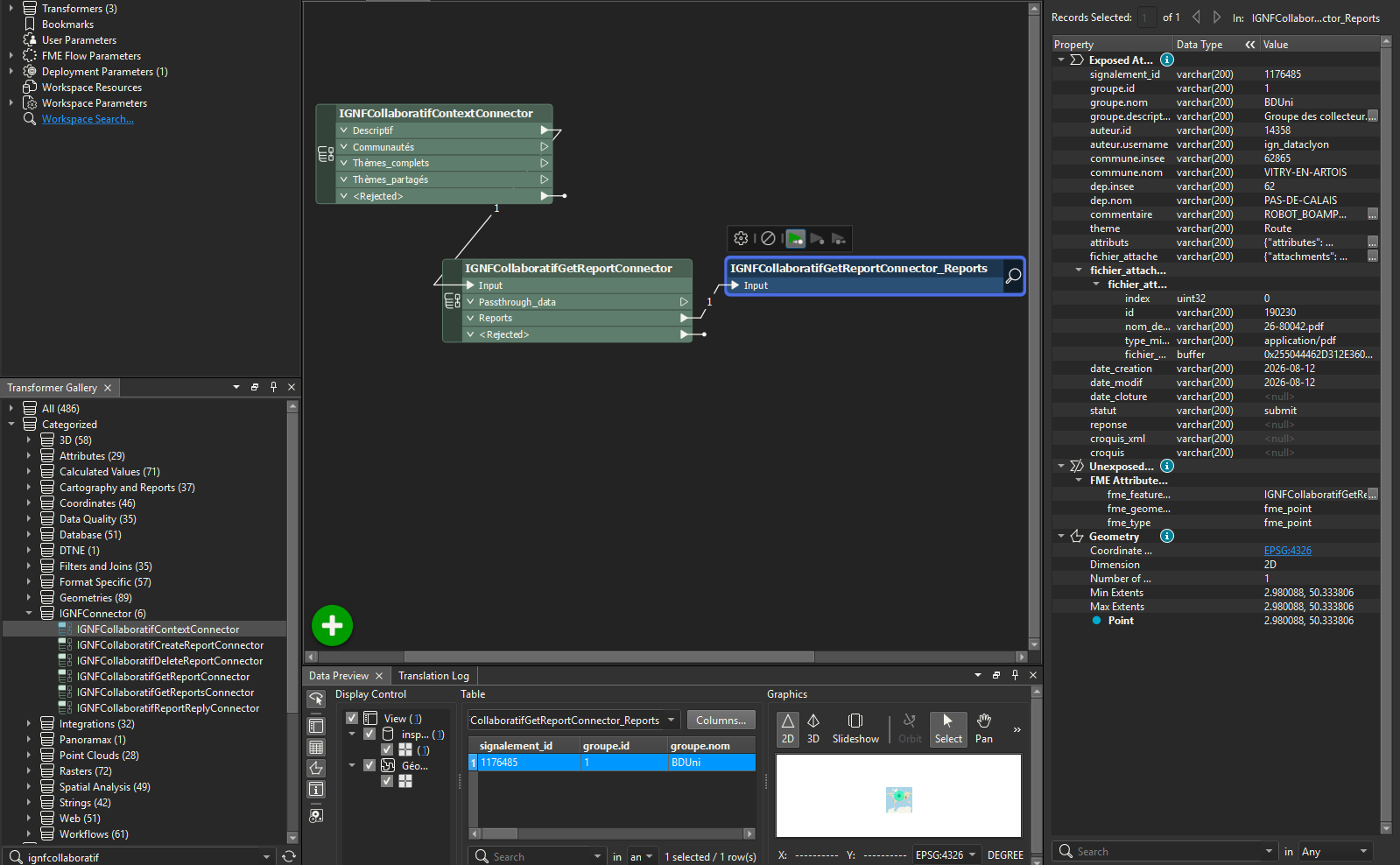Open the Transformer Gallery panel options menu
This screenshot has height=865, width=1400.
[236, 387]
